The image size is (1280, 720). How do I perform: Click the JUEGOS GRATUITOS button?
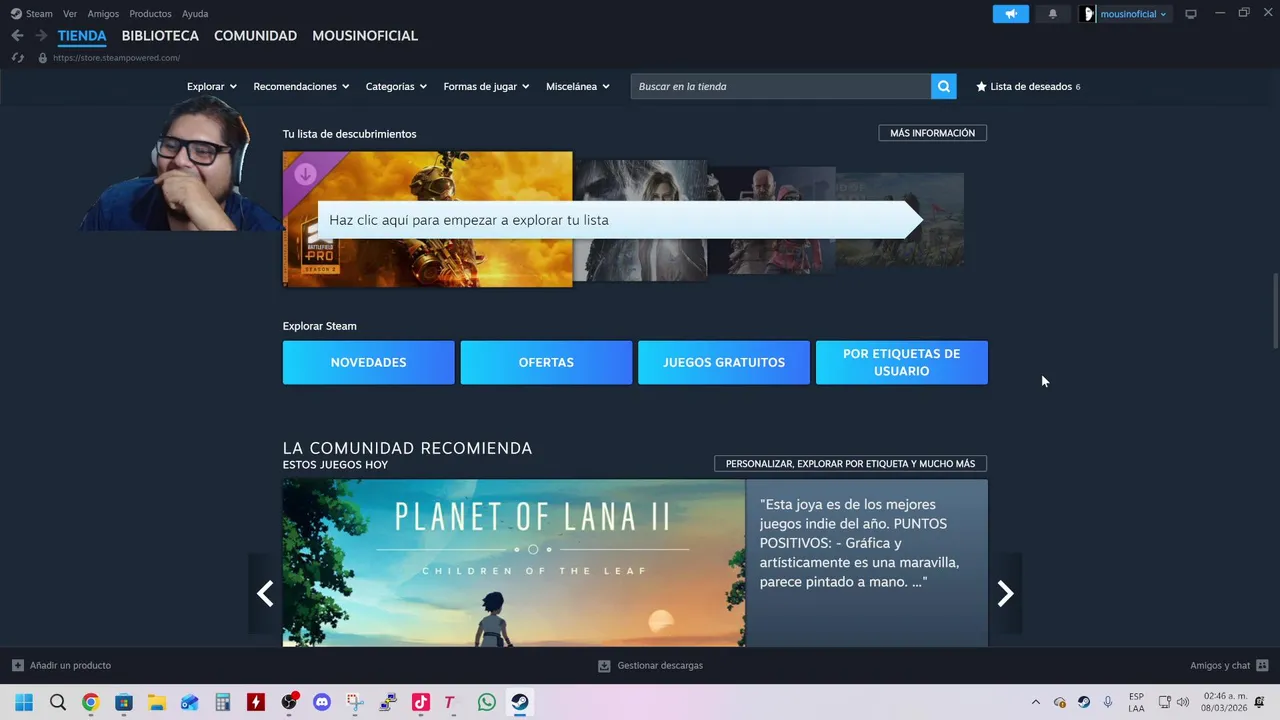(724, 362)
